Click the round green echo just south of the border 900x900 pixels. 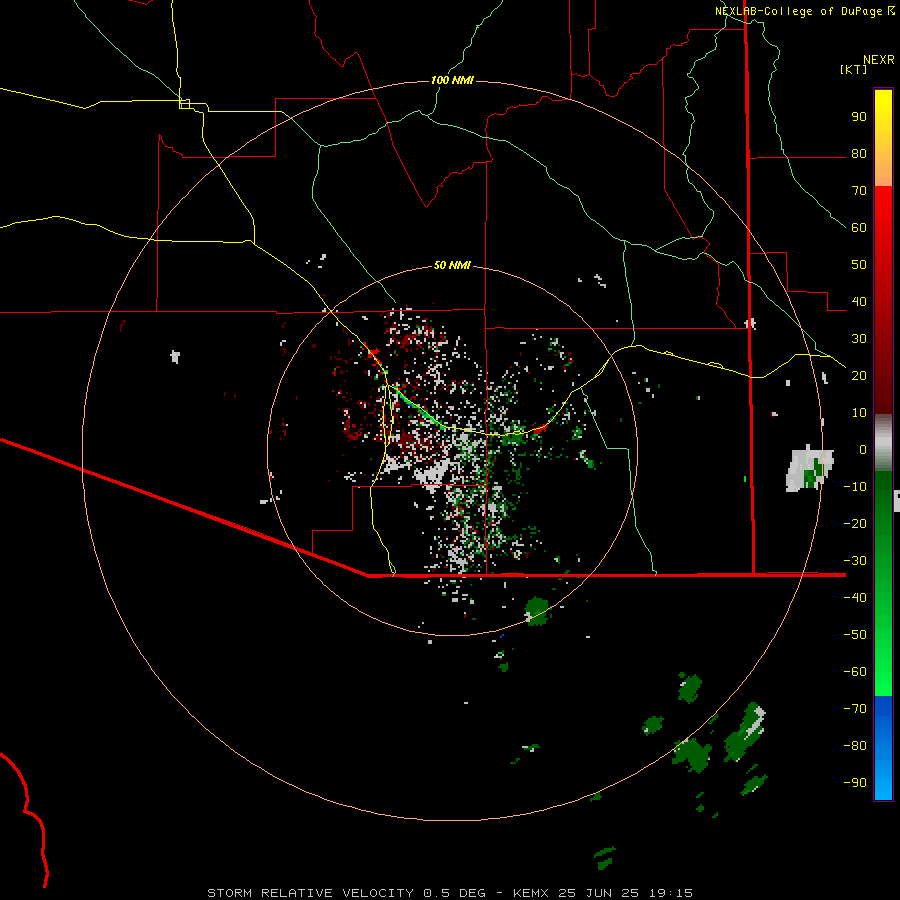pos(537,611)
